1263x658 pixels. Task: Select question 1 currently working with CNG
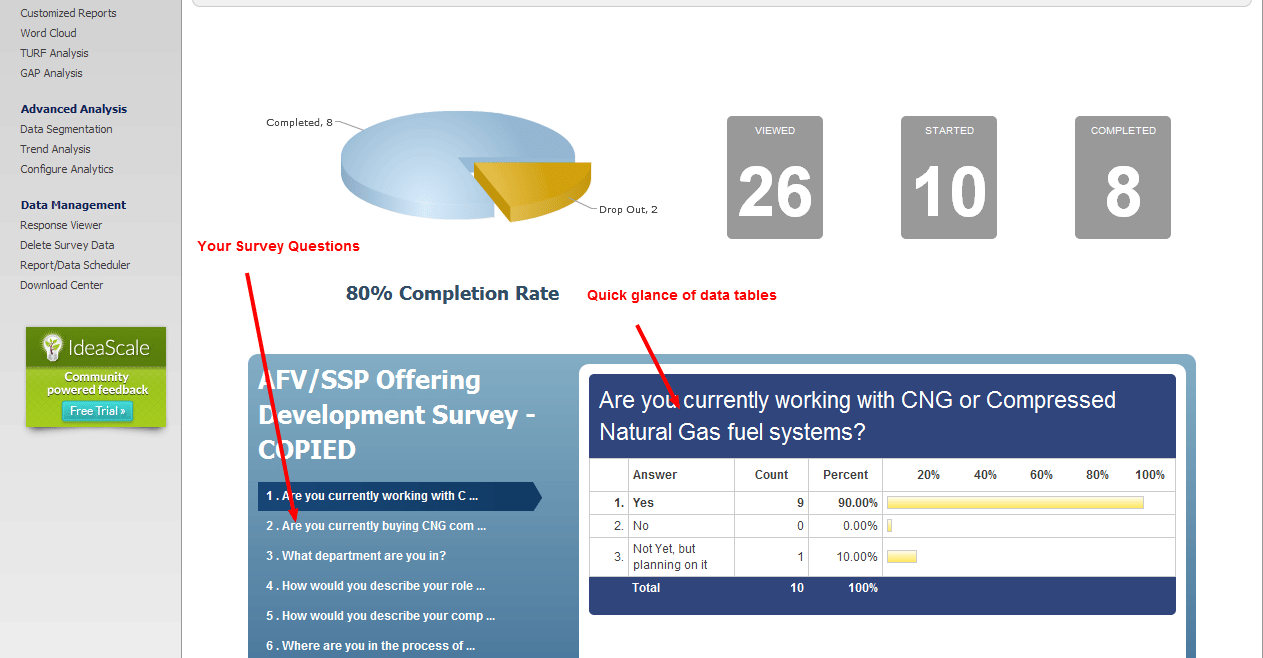(372, 496)
